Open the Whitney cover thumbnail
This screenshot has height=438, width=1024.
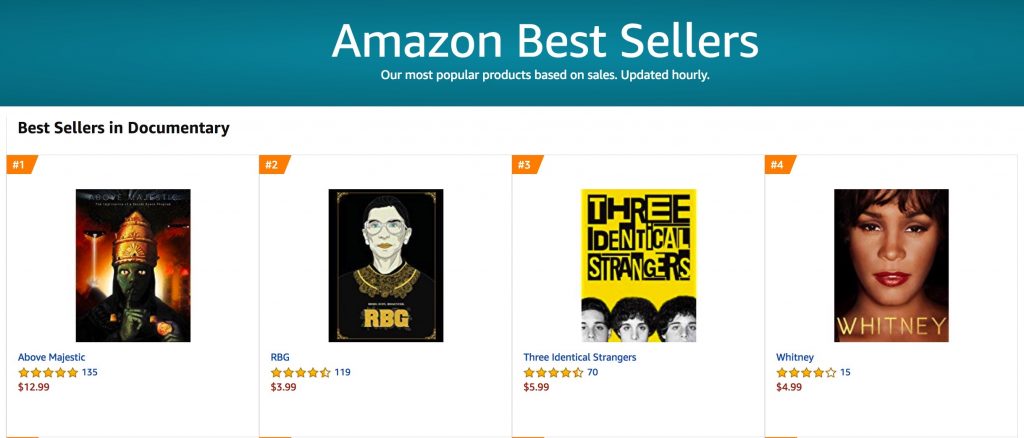(x=891, y=265)
